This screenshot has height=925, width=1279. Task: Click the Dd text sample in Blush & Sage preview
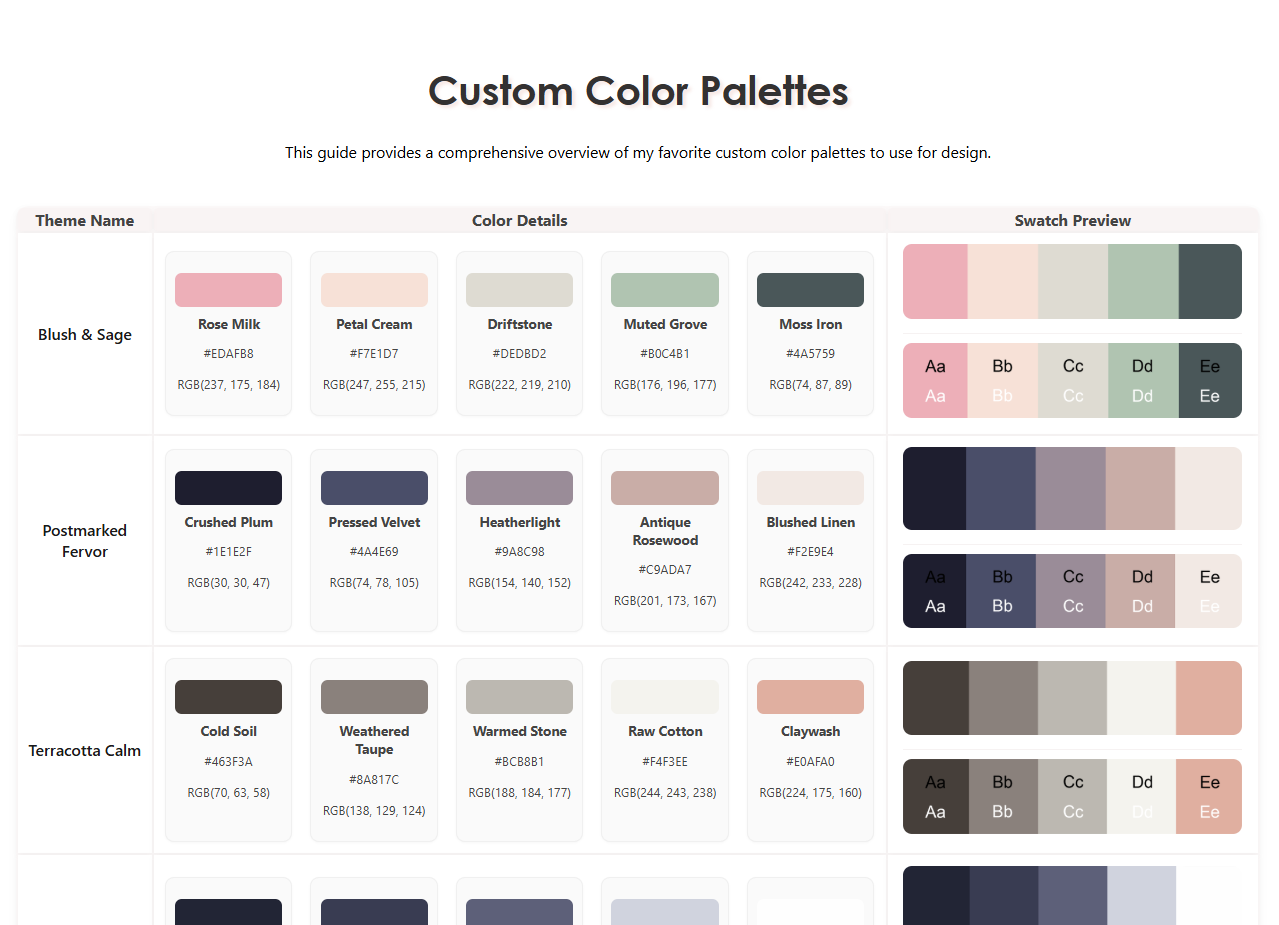[x=1143, y=381]
